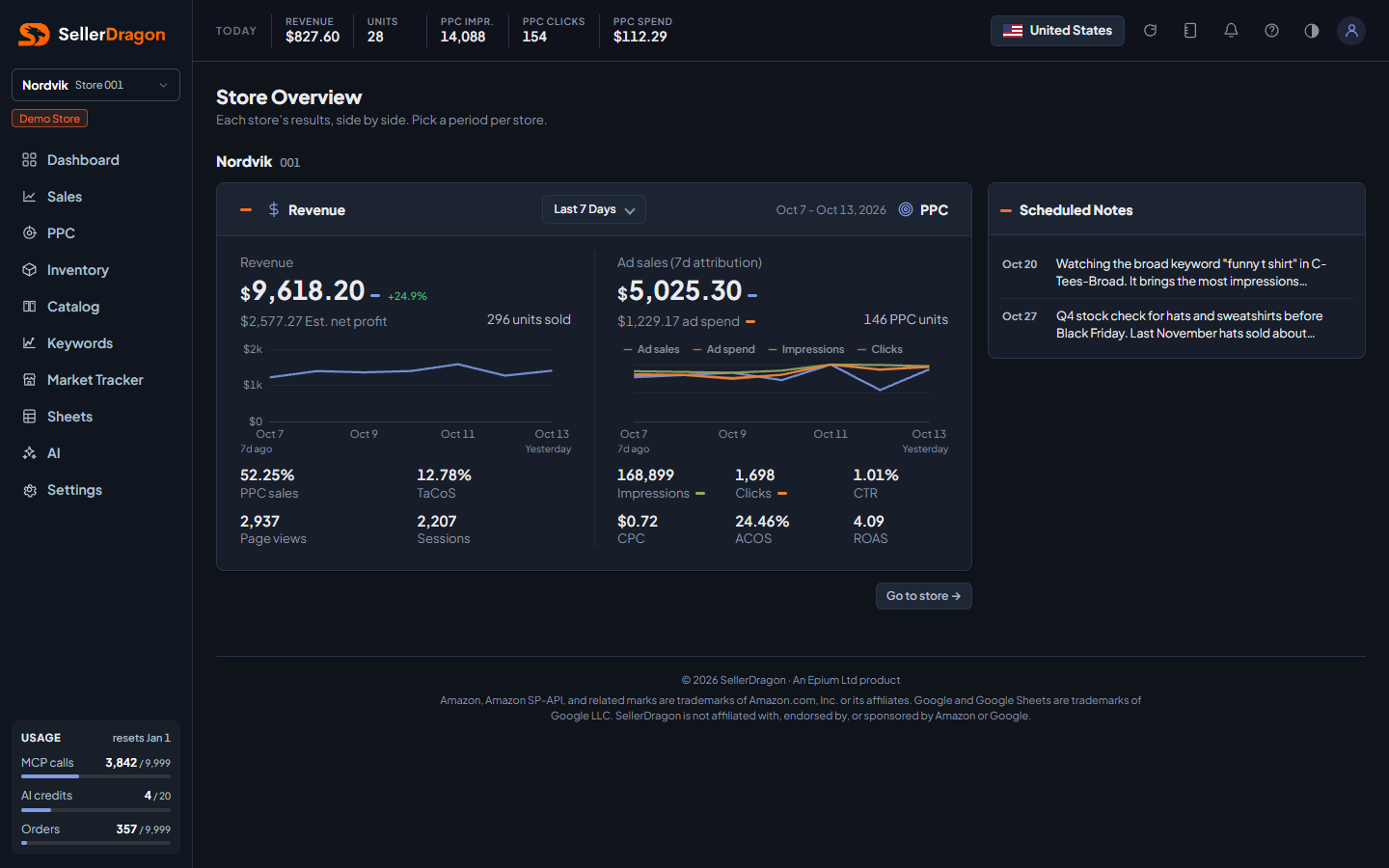
Task: Click the Keywords chart icon in sidebar
Action: point(30,343)
